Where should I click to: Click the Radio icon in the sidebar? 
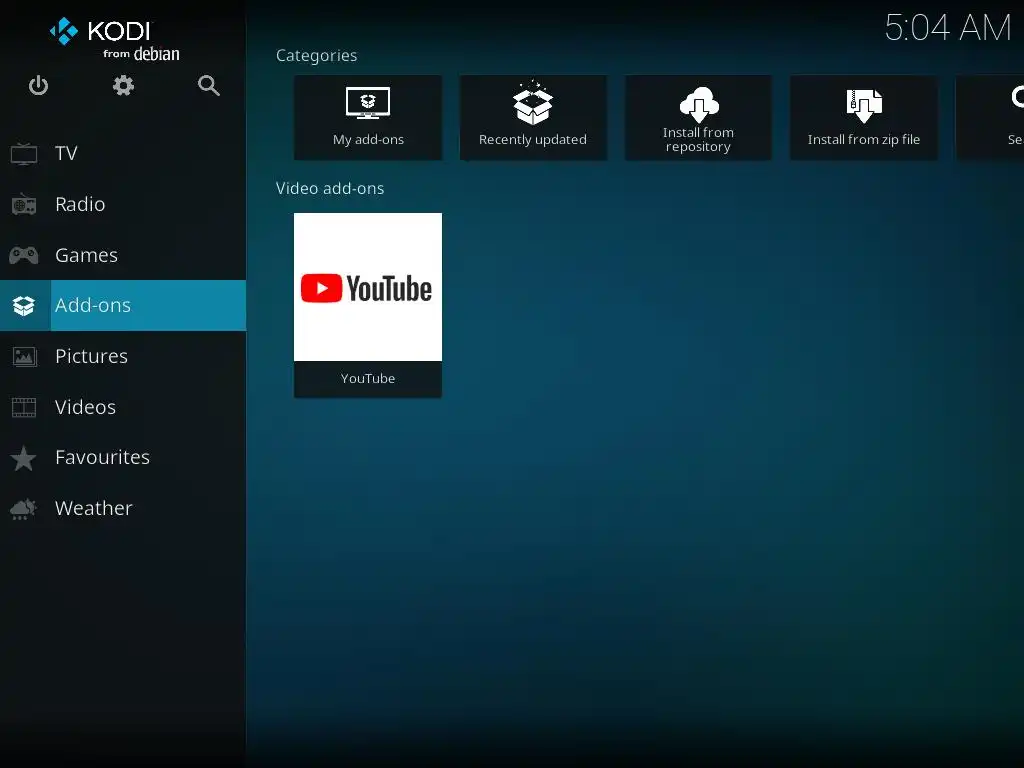click(x=24, y=204)
